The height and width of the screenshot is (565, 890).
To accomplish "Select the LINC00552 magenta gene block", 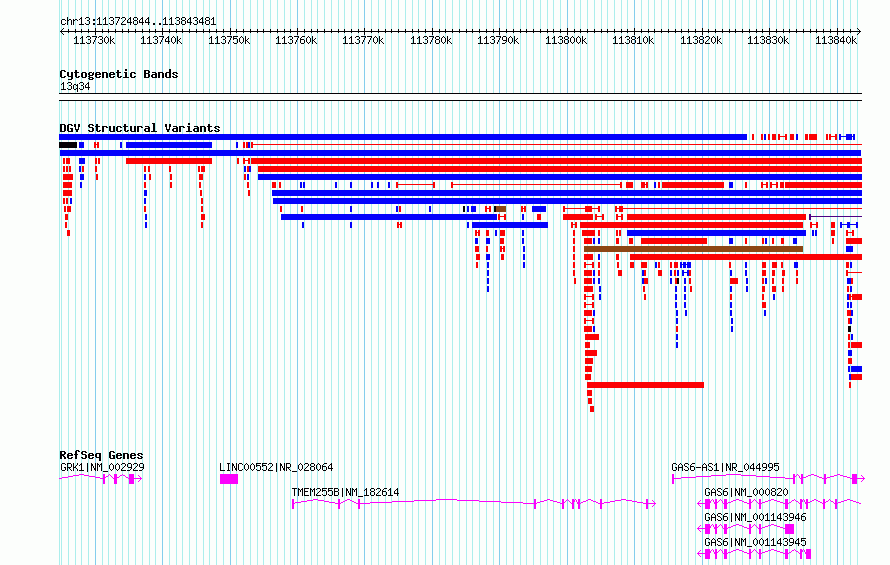I will coord(229,479).
